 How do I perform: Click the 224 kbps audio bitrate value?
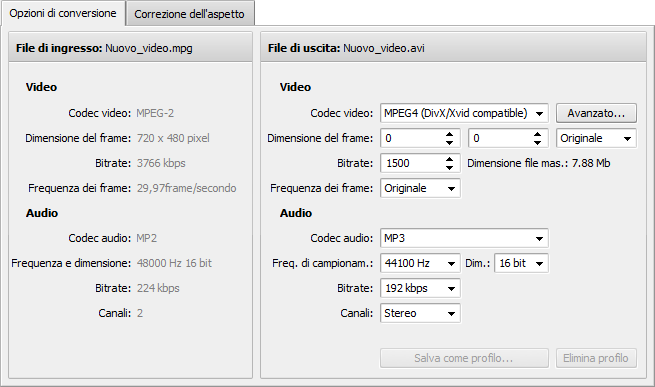pos(158,288)
